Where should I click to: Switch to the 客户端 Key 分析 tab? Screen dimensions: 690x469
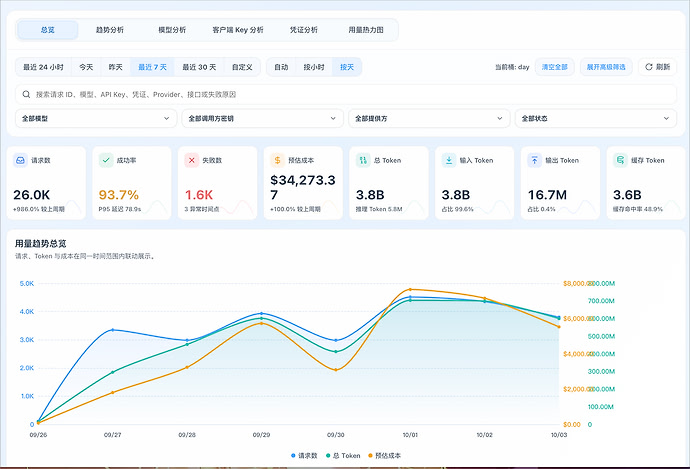[x=238, y=30]
